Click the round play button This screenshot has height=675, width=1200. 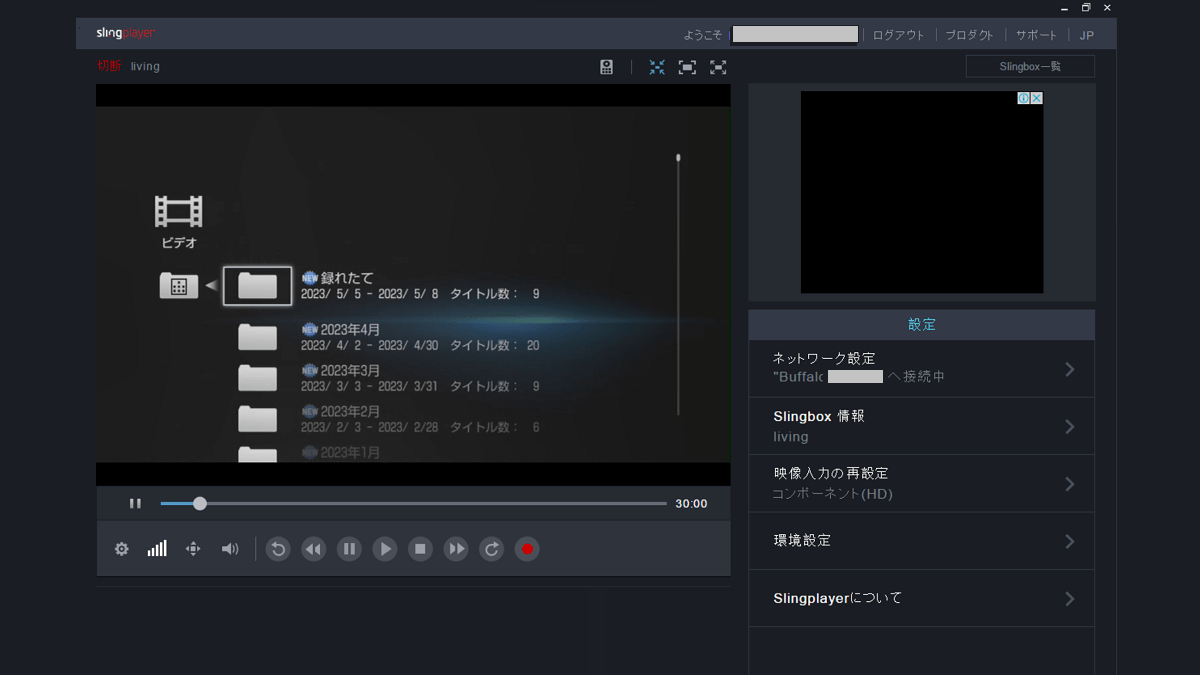click(x=385, y=549)
